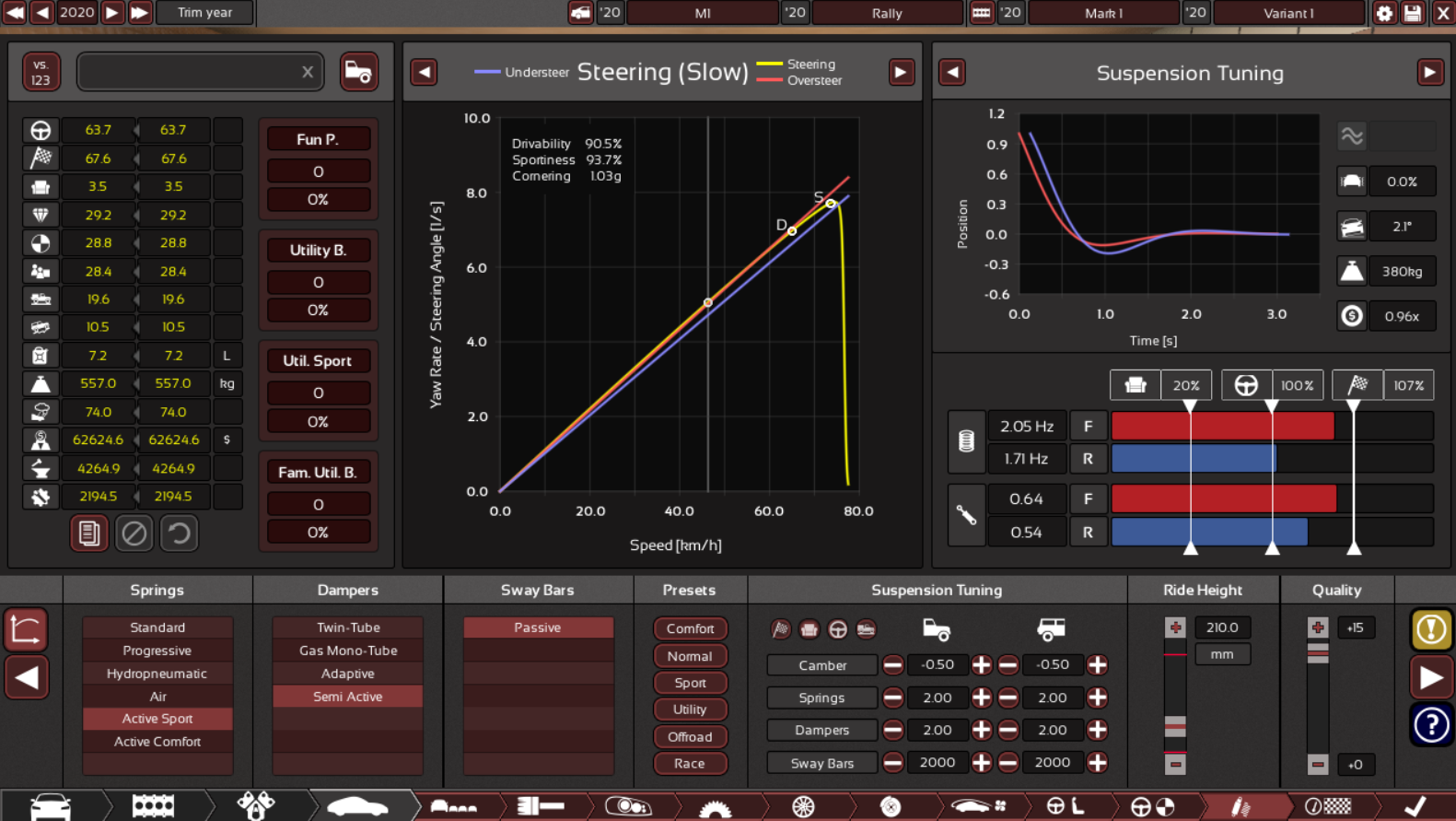1456x821 pixels.
Task: Apply the Offroad preset
Action: click(690, 736)
